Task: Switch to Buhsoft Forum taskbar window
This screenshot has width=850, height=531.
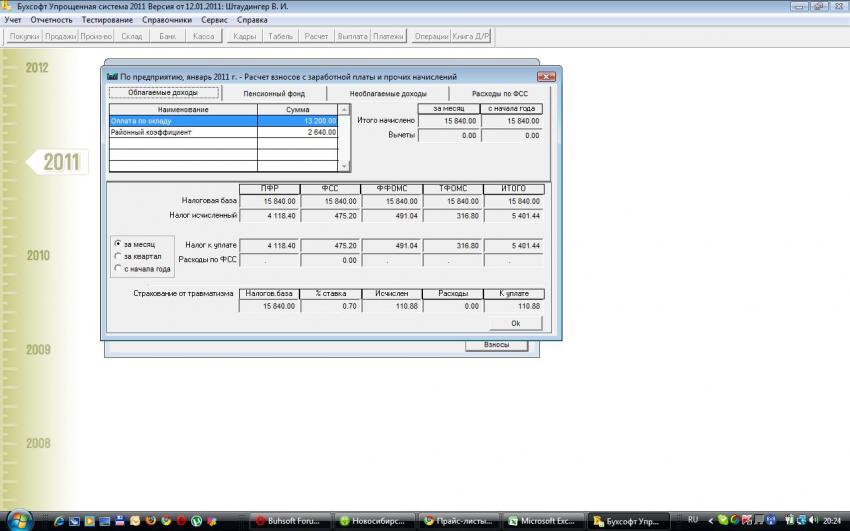Action: tap(288, 521)
